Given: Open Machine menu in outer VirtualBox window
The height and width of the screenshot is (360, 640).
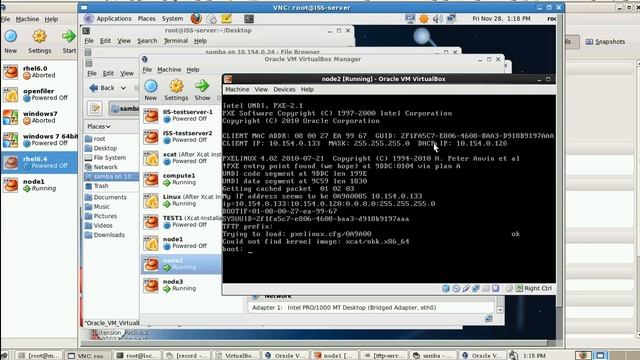Looking at the screenshot, I should coord(27,19).
